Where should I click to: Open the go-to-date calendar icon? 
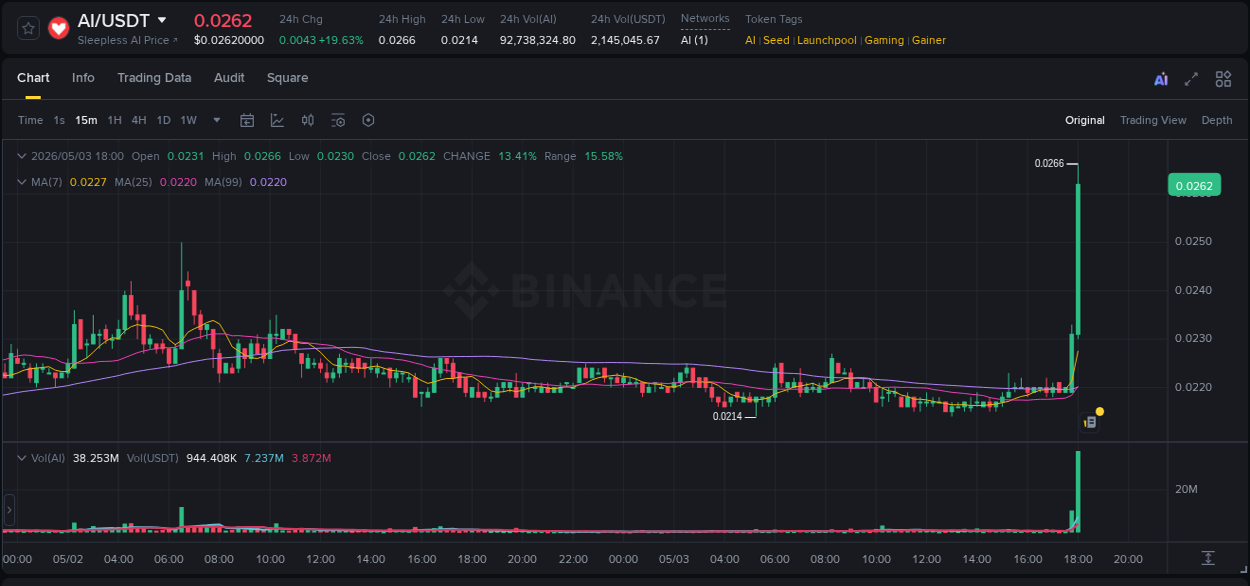coord(247,120)
